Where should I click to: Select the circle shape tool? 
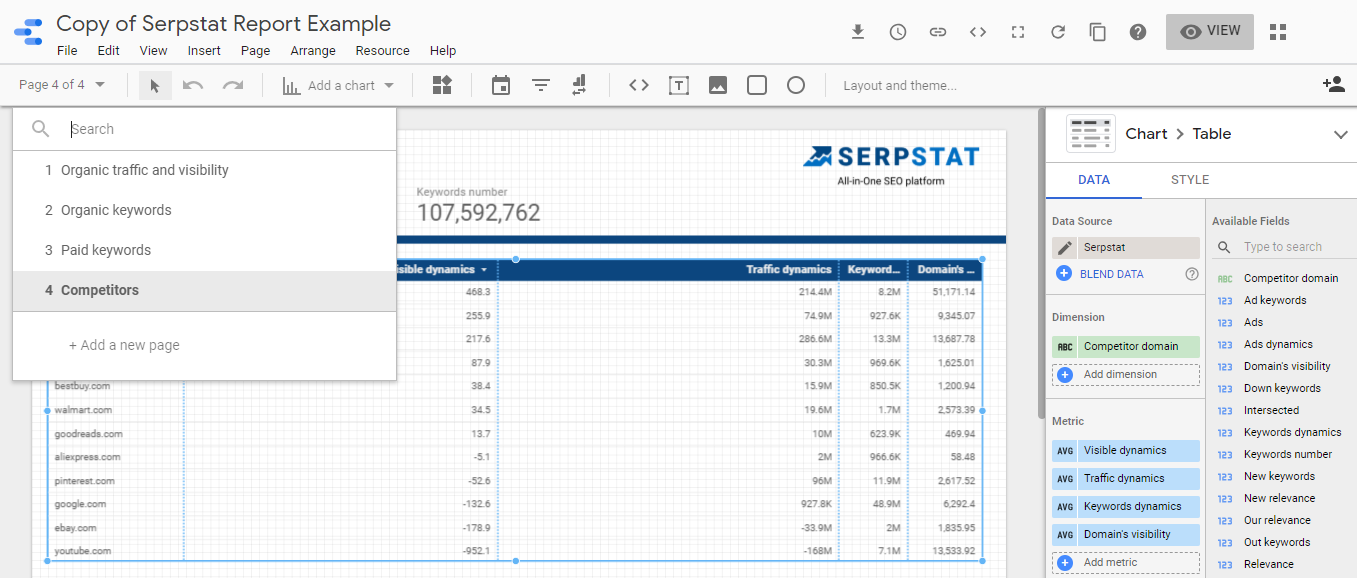(796, 85)
